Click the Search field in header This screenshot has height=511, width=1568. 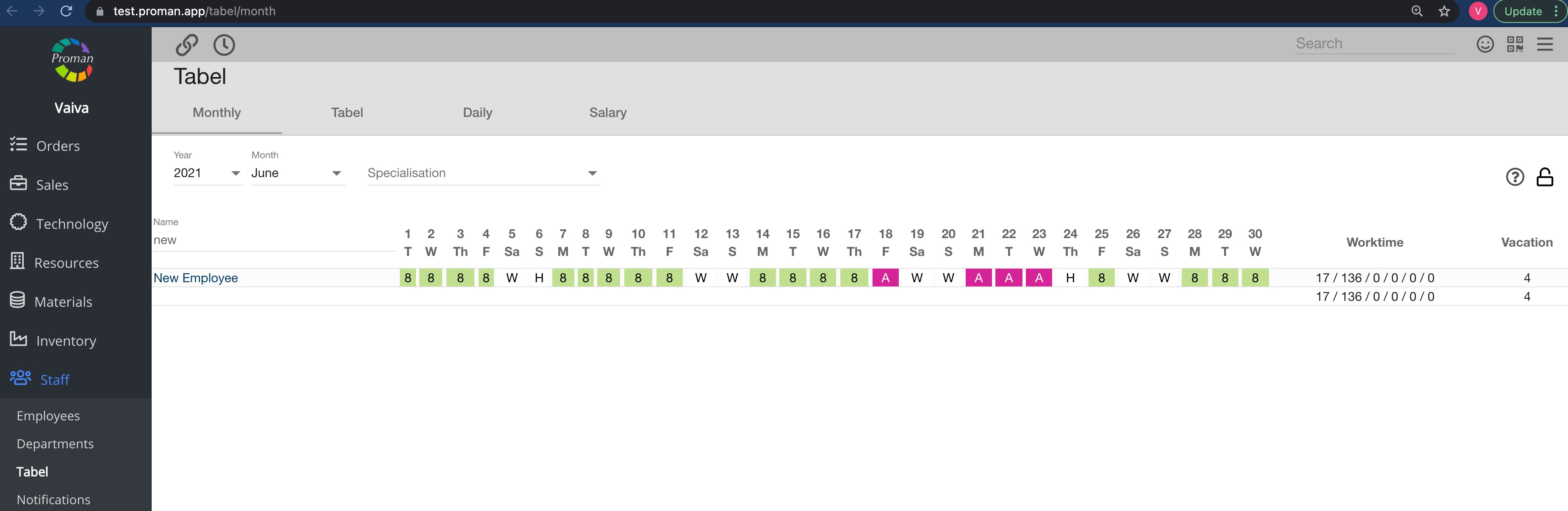tap(1374, 44)
